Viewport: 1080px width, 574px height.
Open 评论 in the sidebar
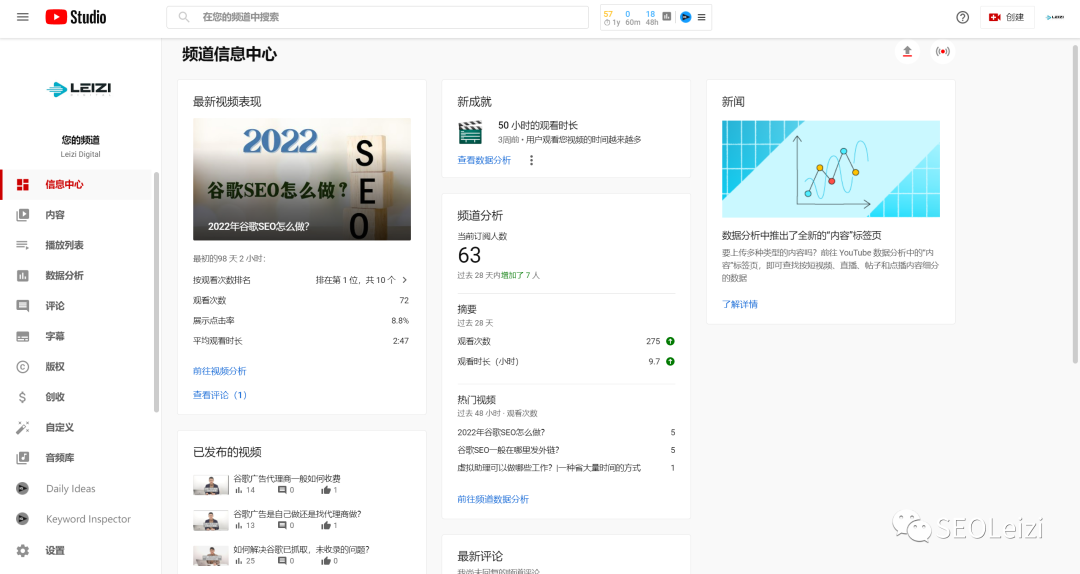click(76, 306)
